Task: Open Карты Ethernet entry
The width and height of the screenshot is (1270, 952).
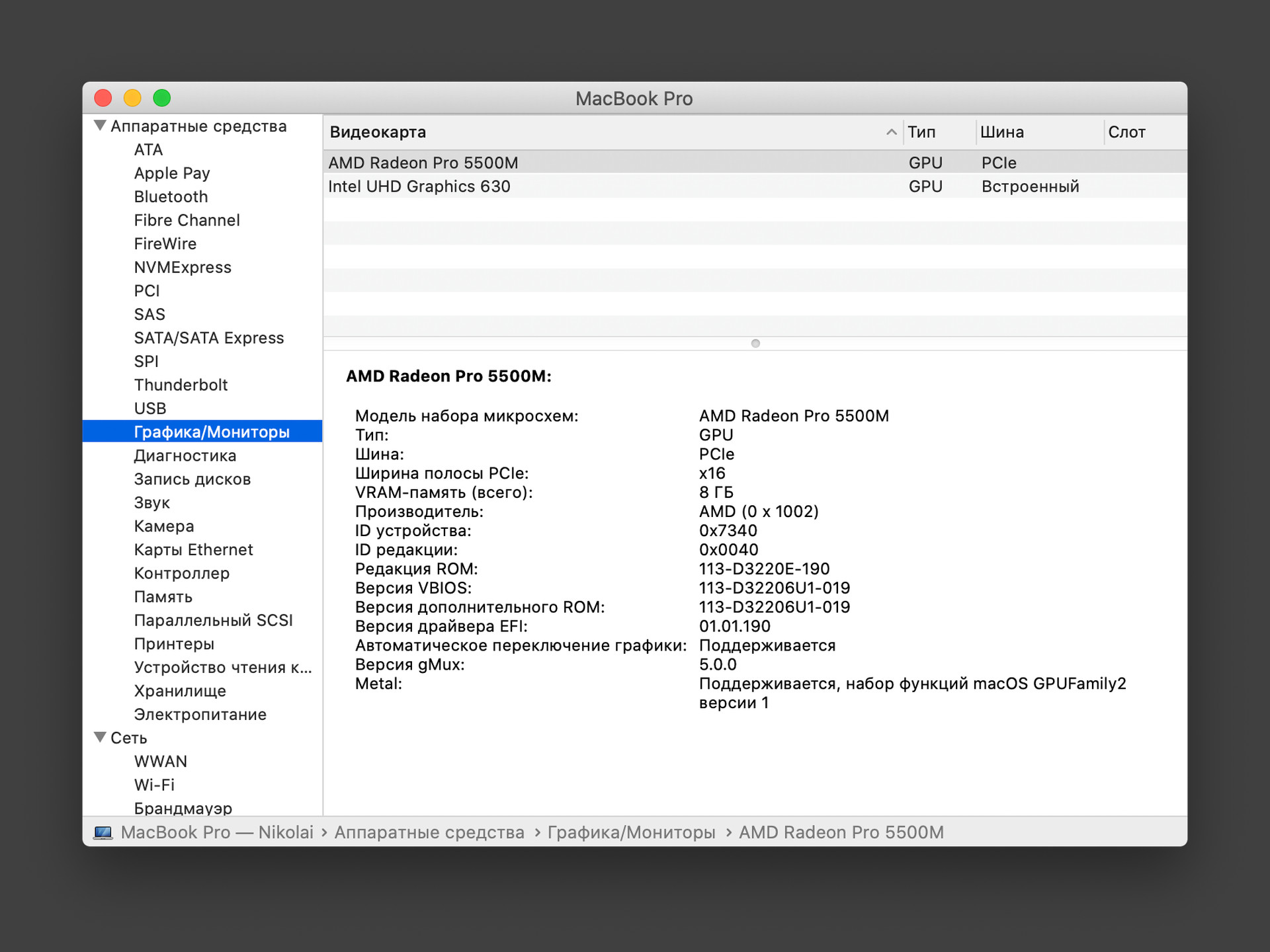Action: coord(194,549)
